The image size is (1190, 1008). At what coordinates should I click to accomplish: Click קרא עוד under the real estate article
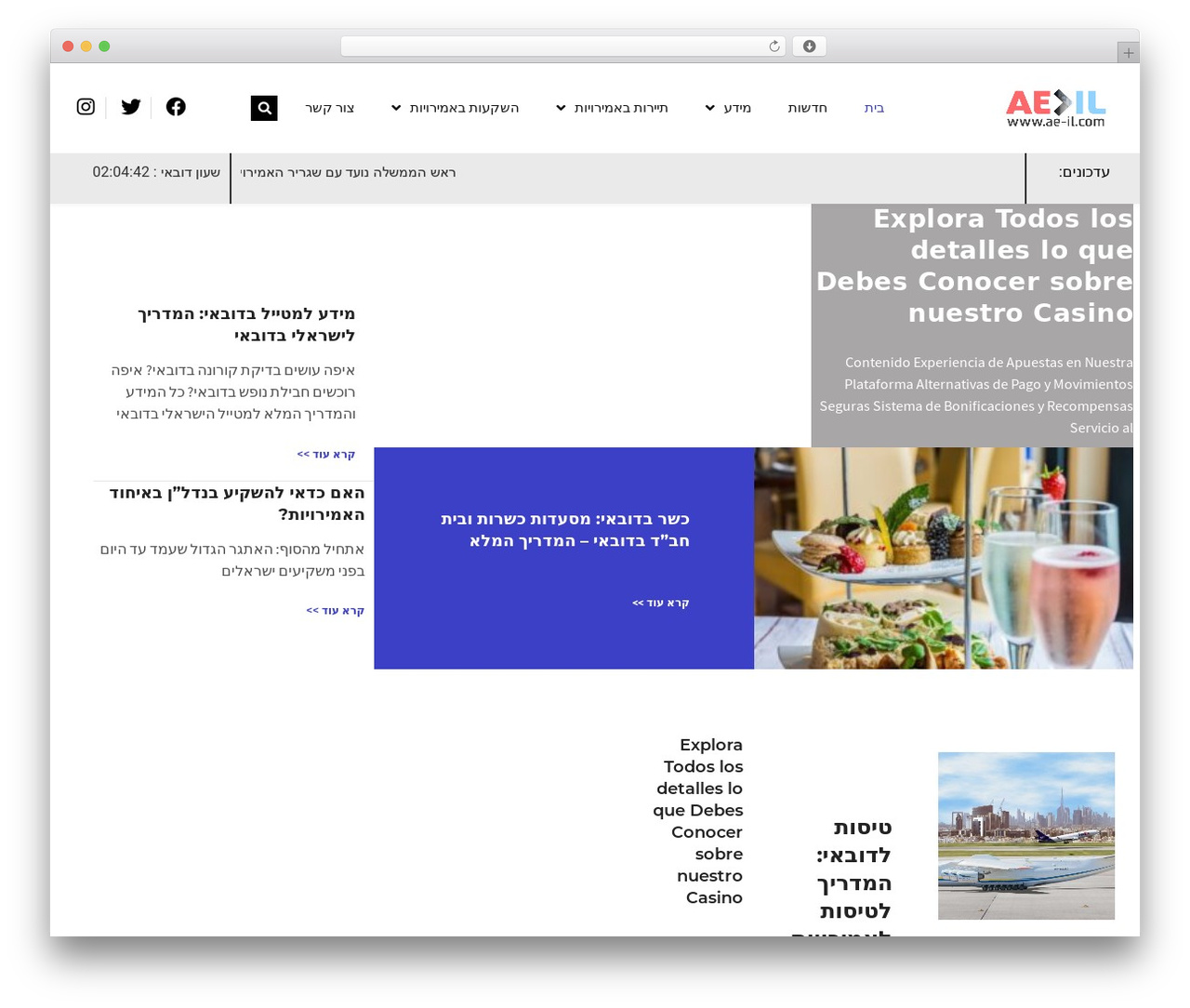[x=336, y=610]
